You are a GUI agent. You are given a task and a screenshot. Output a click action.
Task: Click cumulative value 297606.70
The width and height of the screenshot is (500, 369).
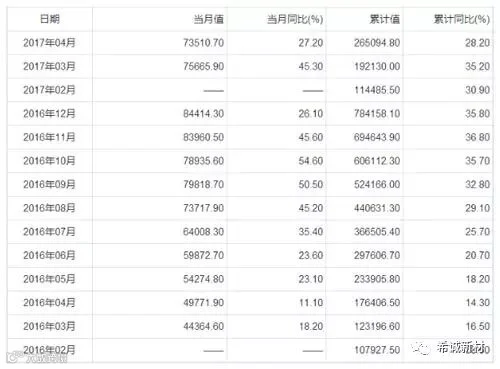click(377, 255)
